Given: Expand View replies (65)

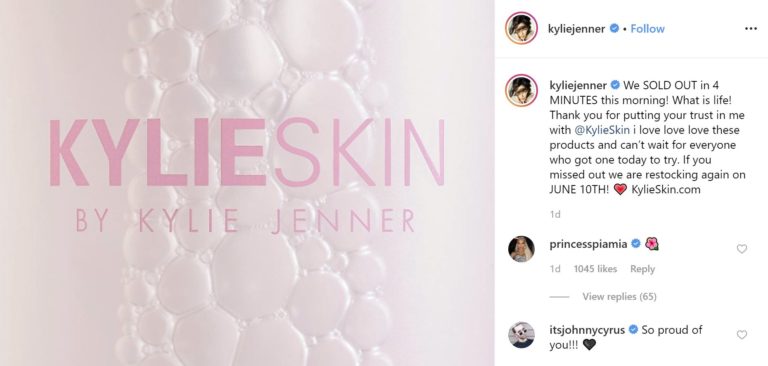Looking at the screenshot, I should click(619, 296).
